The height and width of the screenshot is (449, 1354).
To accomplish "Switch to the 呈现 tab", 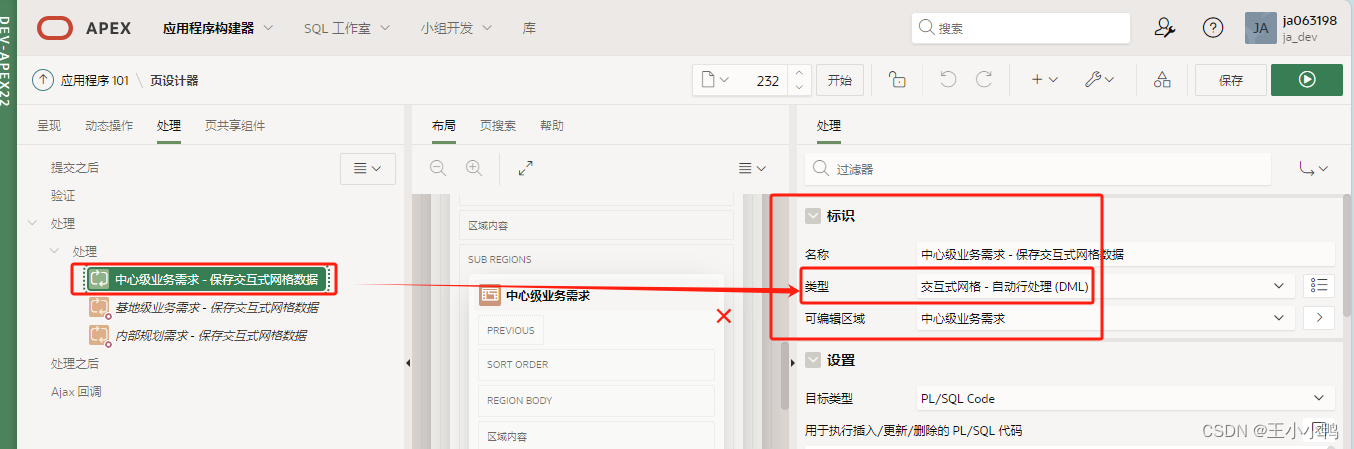I will click(x=49, y=125).
